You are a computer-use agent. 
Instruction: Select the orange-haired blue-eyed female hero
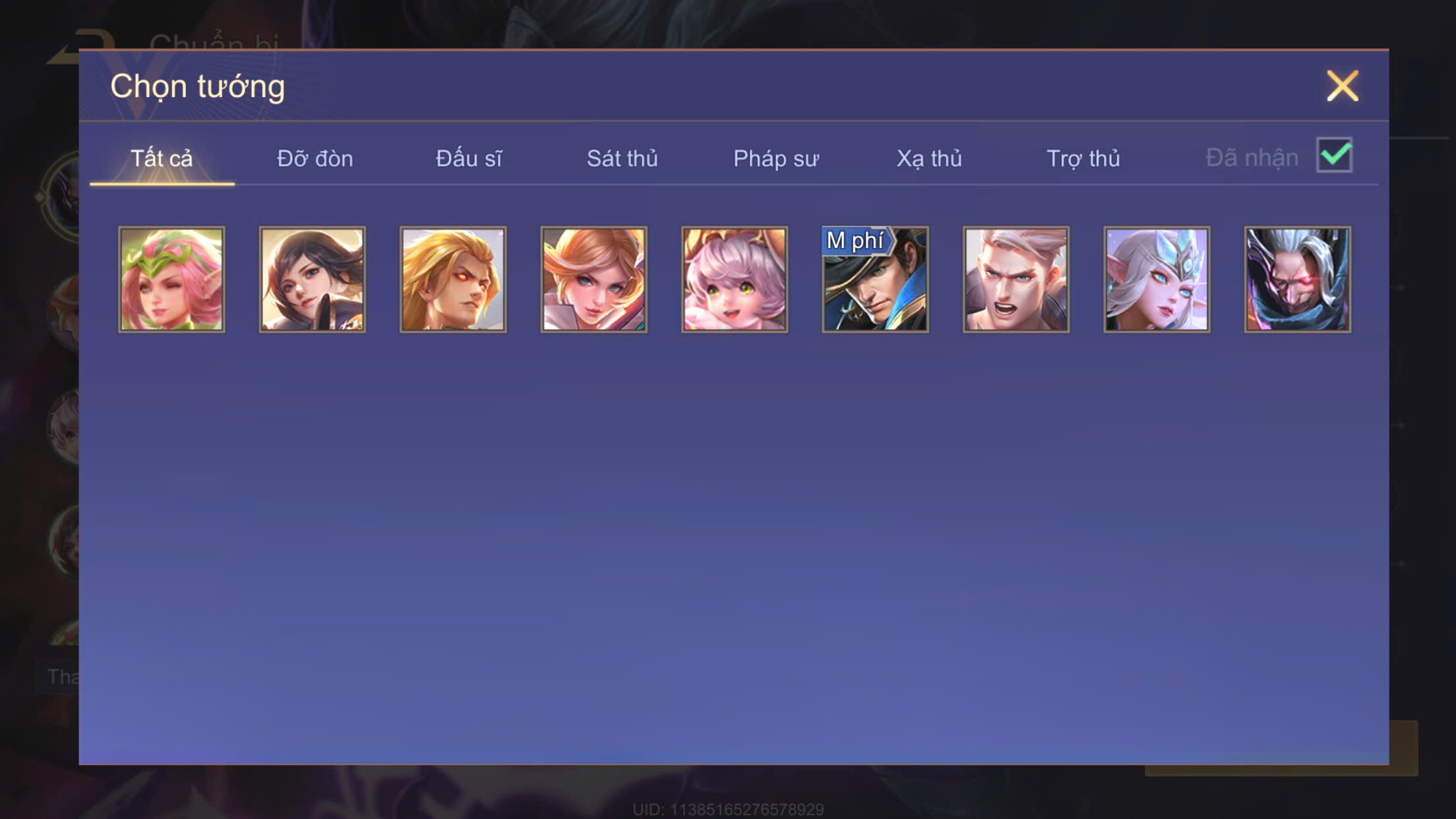(x=593, y=279)
